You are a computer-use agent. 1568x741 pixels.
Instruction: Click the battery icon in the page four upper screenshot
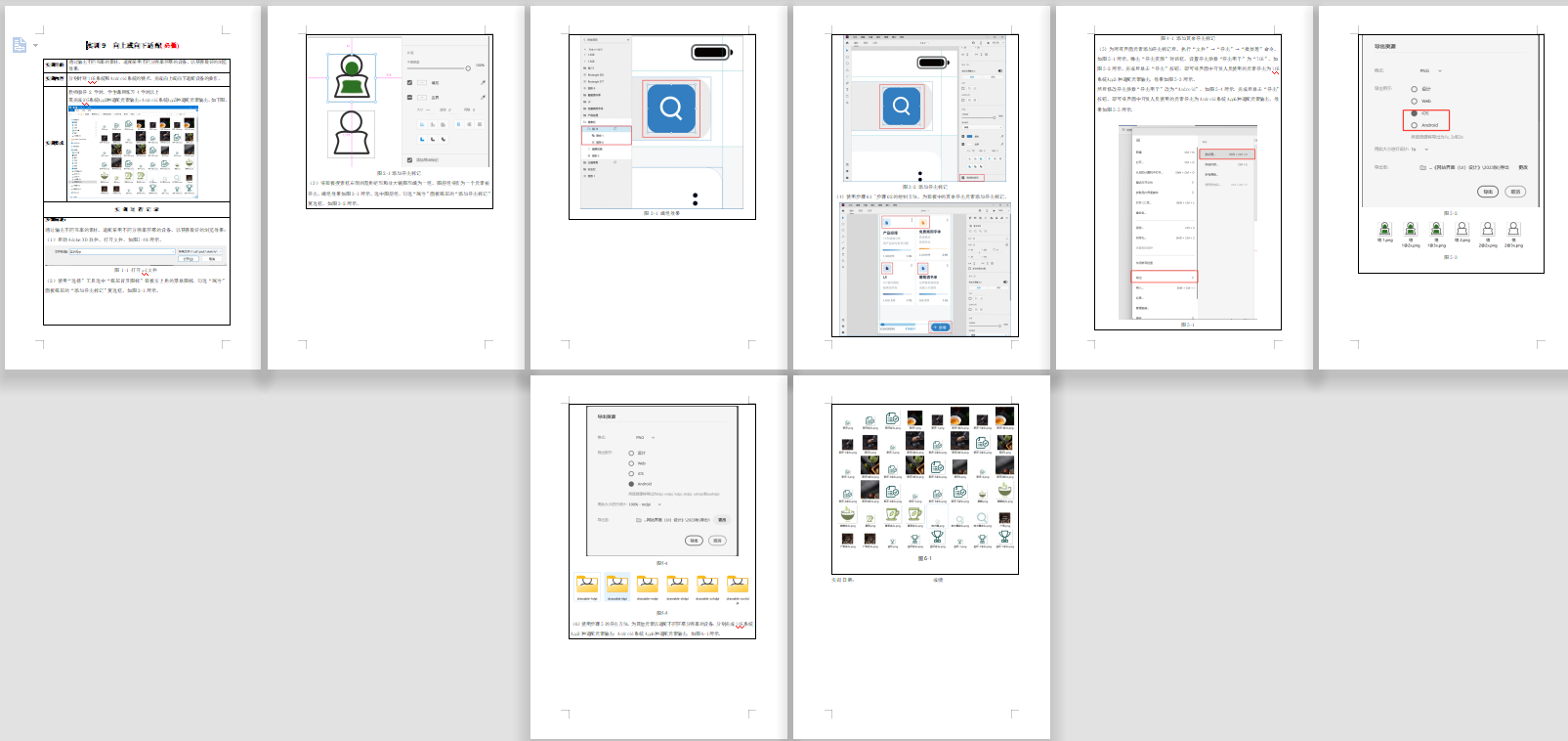click(933, 63)
